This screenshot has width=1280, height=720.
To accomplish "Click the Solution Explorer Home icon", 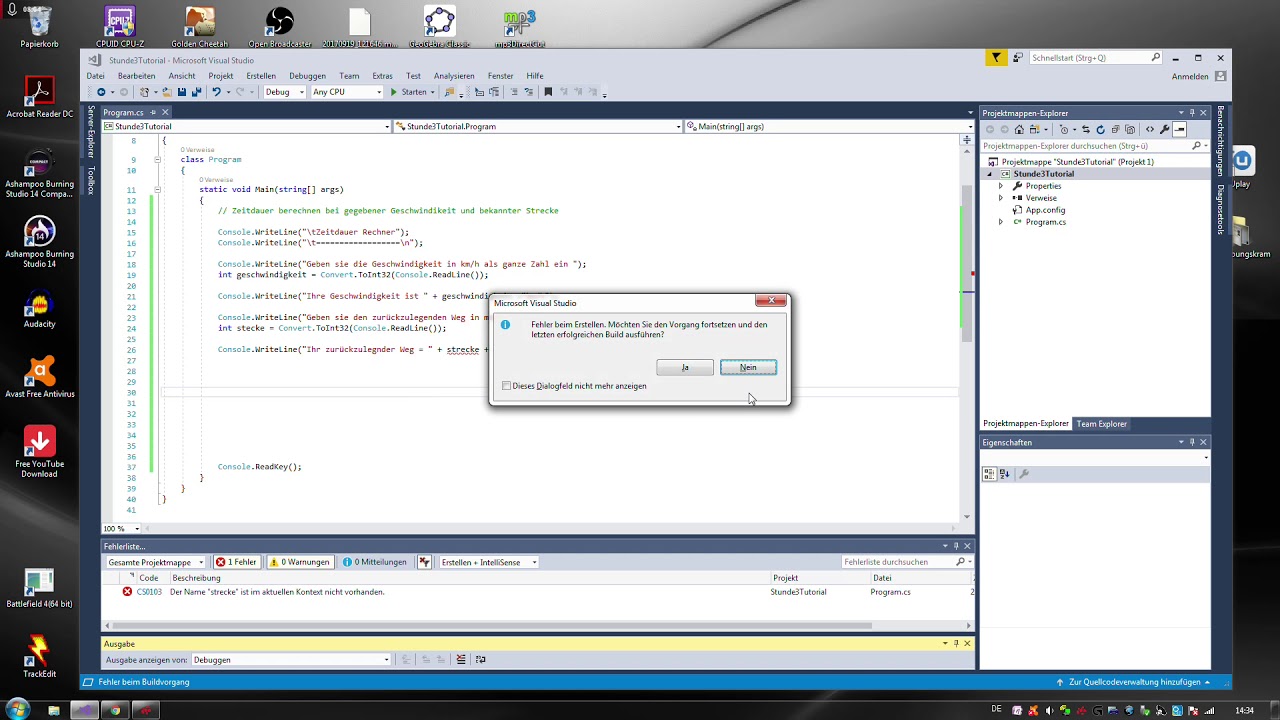I will (1019, 129).
